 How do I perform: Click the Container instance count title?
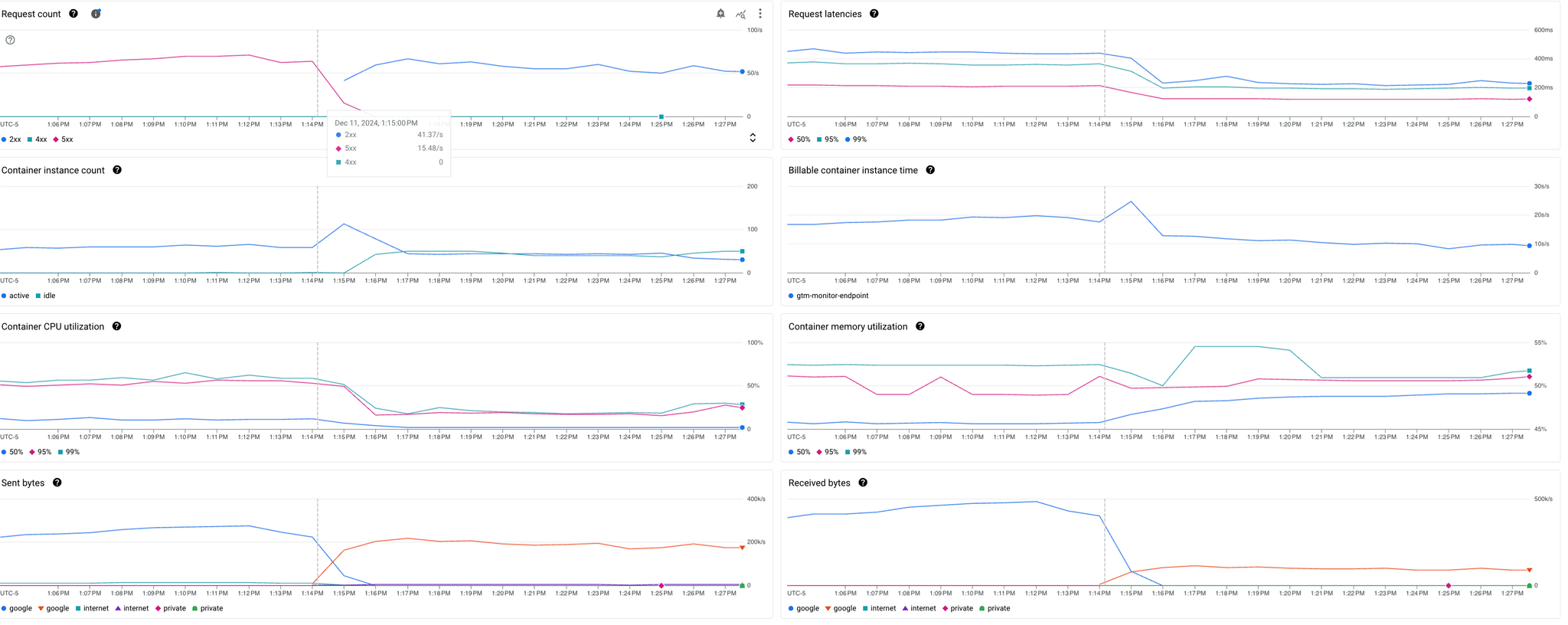[x=53, y=170]
